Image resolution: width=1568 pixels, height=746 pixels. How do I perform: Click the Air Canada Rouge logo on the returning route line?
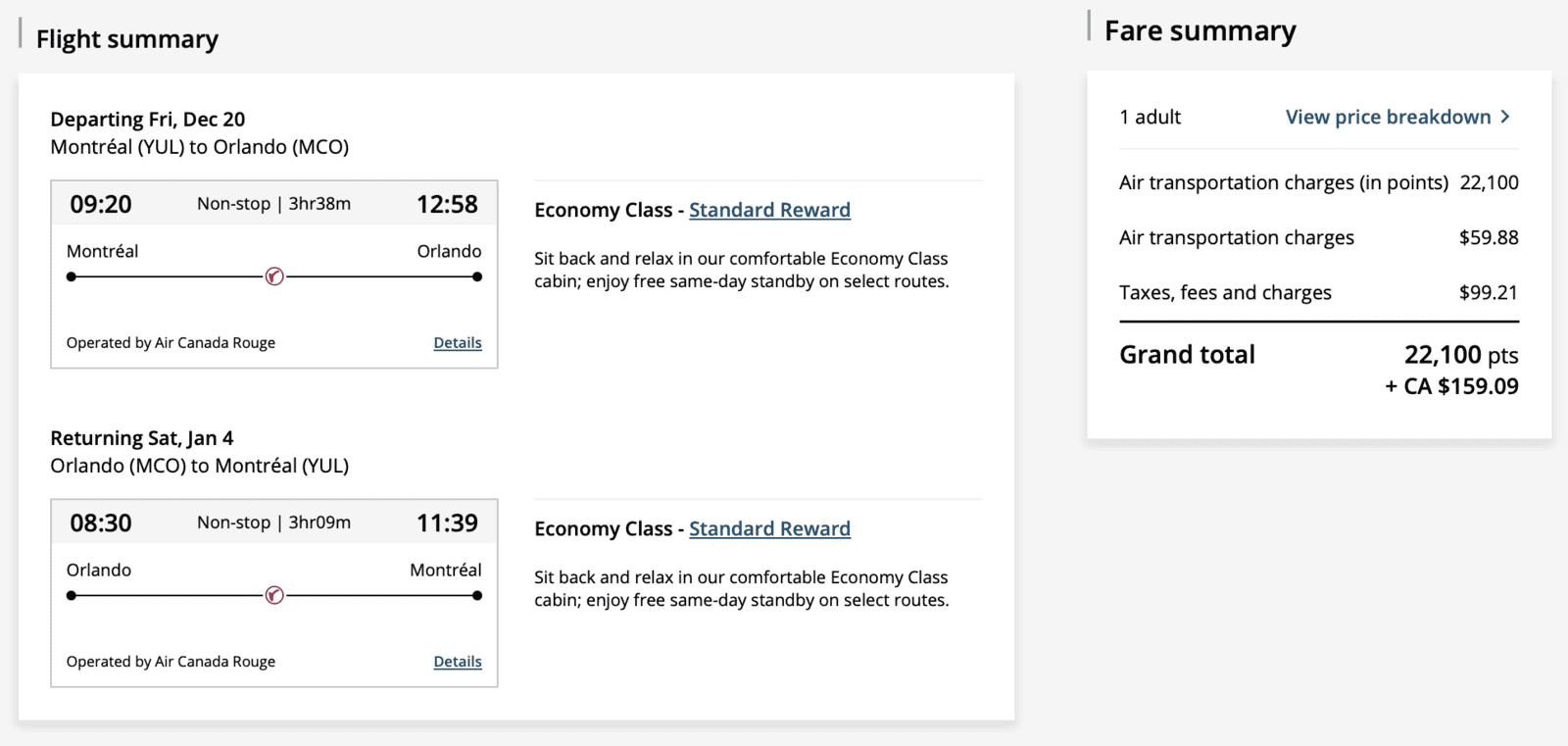pyautogui.click(x=273, y=595)
